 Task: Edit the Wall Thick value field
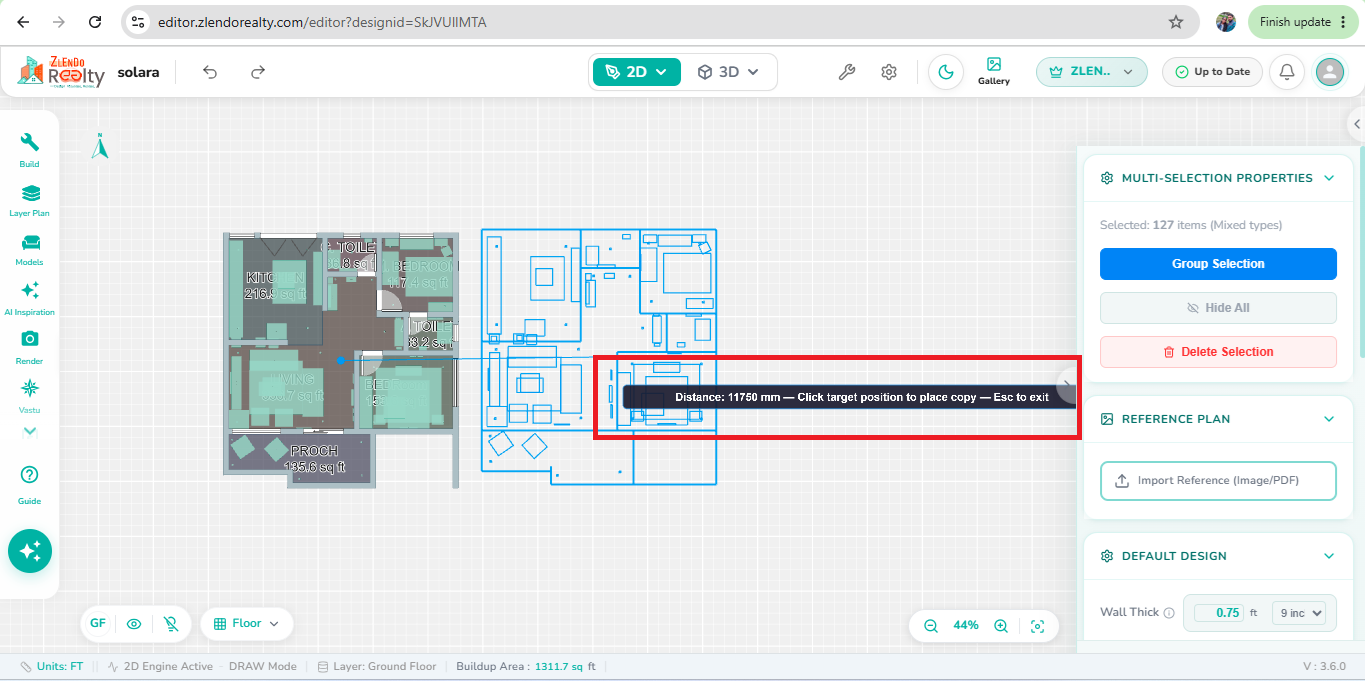[x=1220, y=613]
